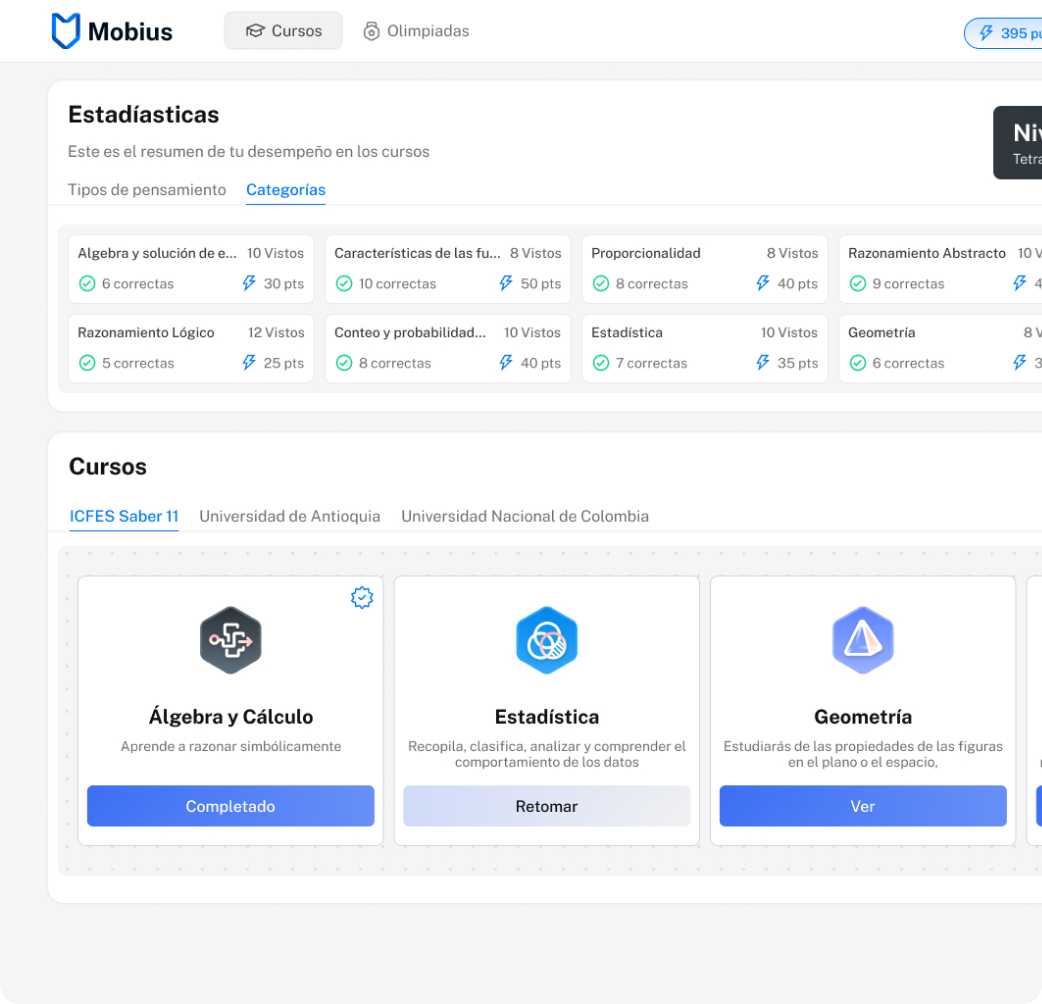Viewport: 1042px width, 1004px height.
Task: Select Universidad Nacional de Colombia tab
Action: [x=525, y=517]
